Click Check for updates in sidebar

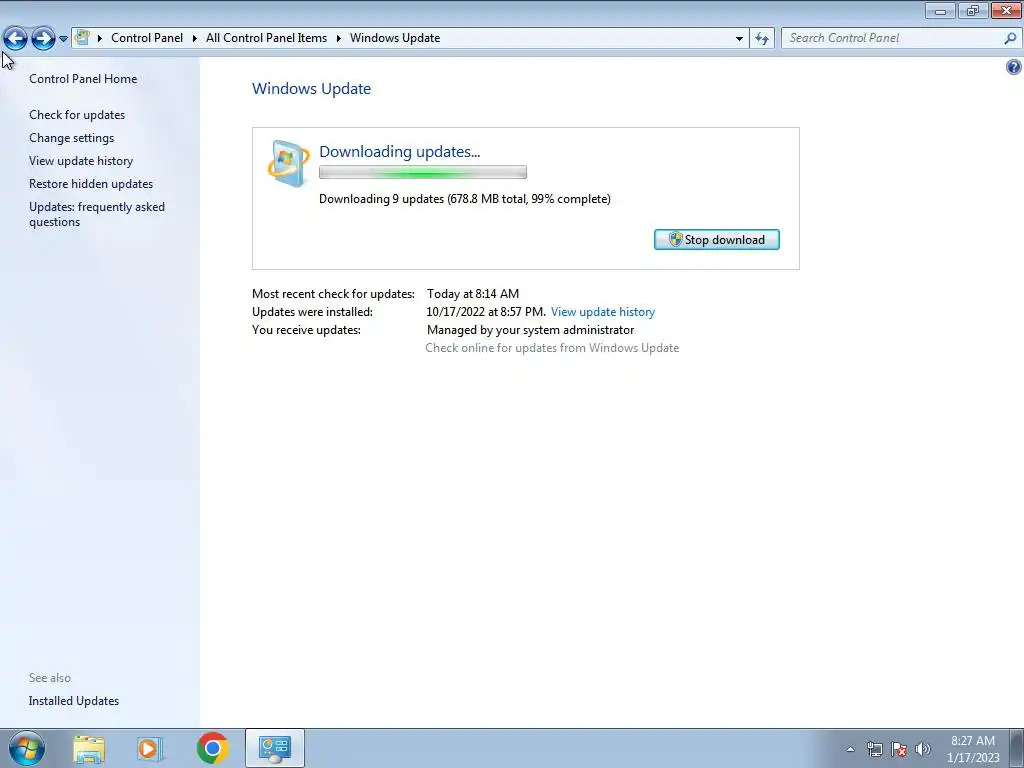(77, 114)
